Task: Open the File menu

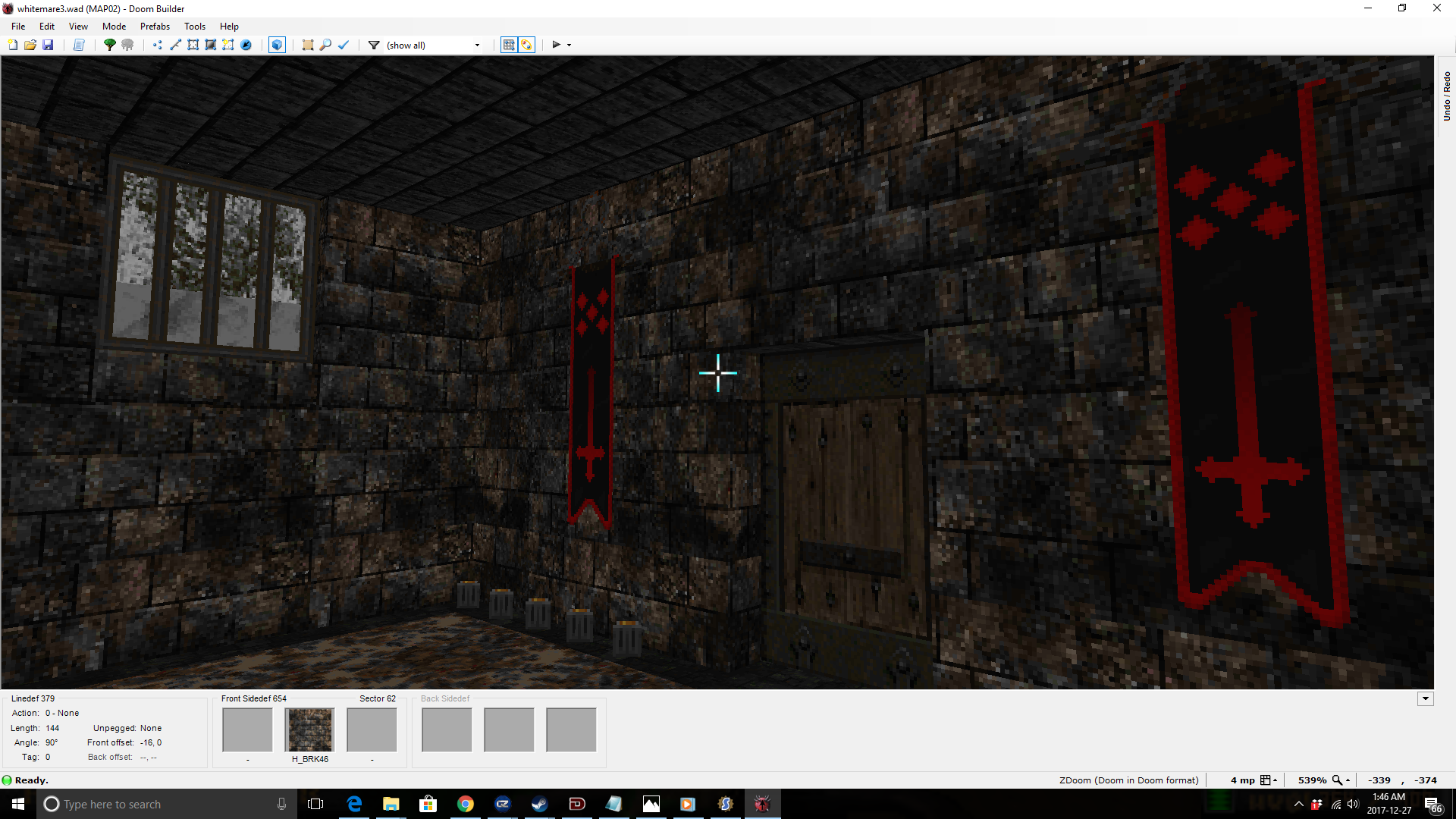Action: [18, 26]
